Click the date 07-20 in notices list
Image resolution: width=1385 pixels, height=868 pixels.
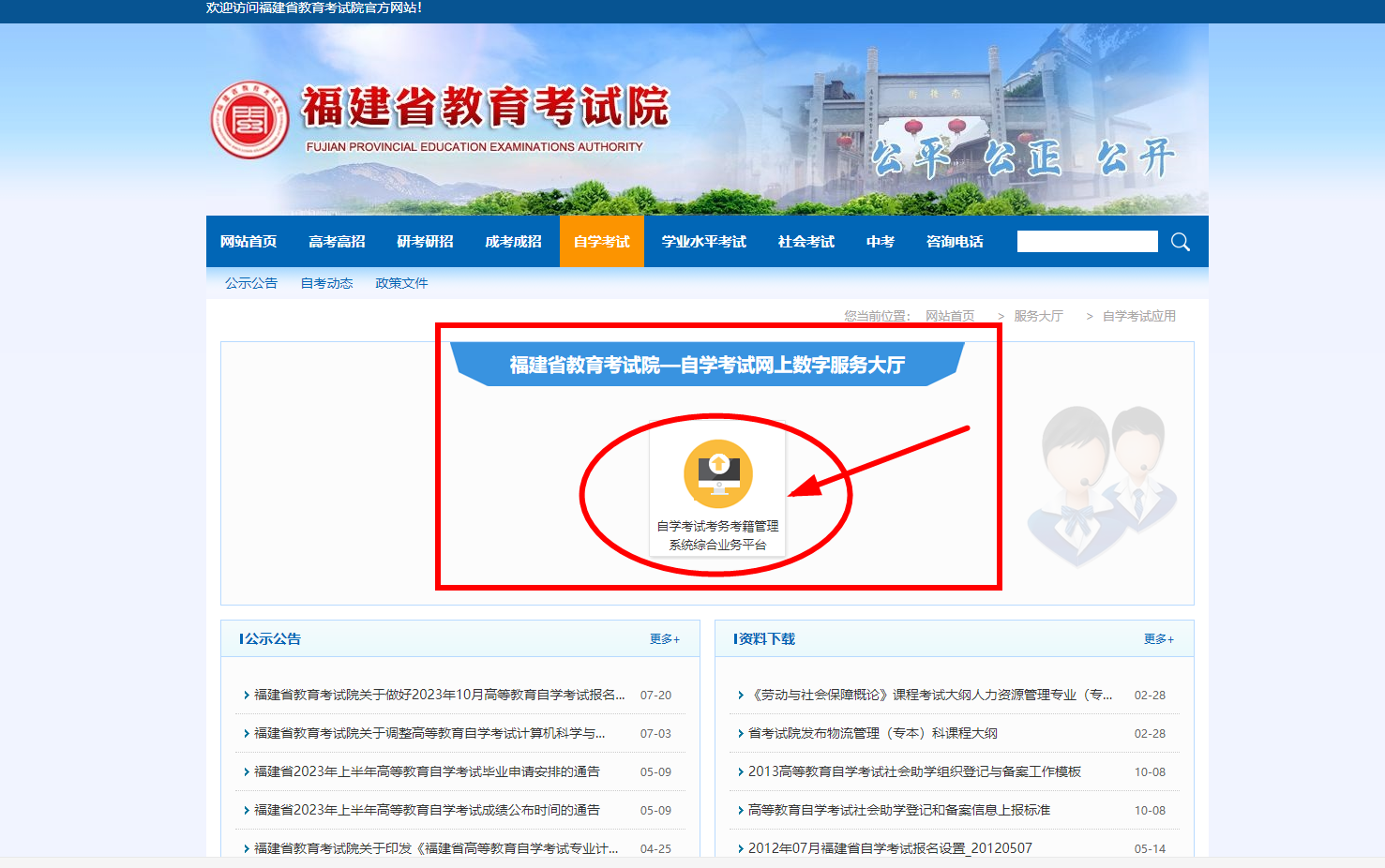[x=655, y=696]
